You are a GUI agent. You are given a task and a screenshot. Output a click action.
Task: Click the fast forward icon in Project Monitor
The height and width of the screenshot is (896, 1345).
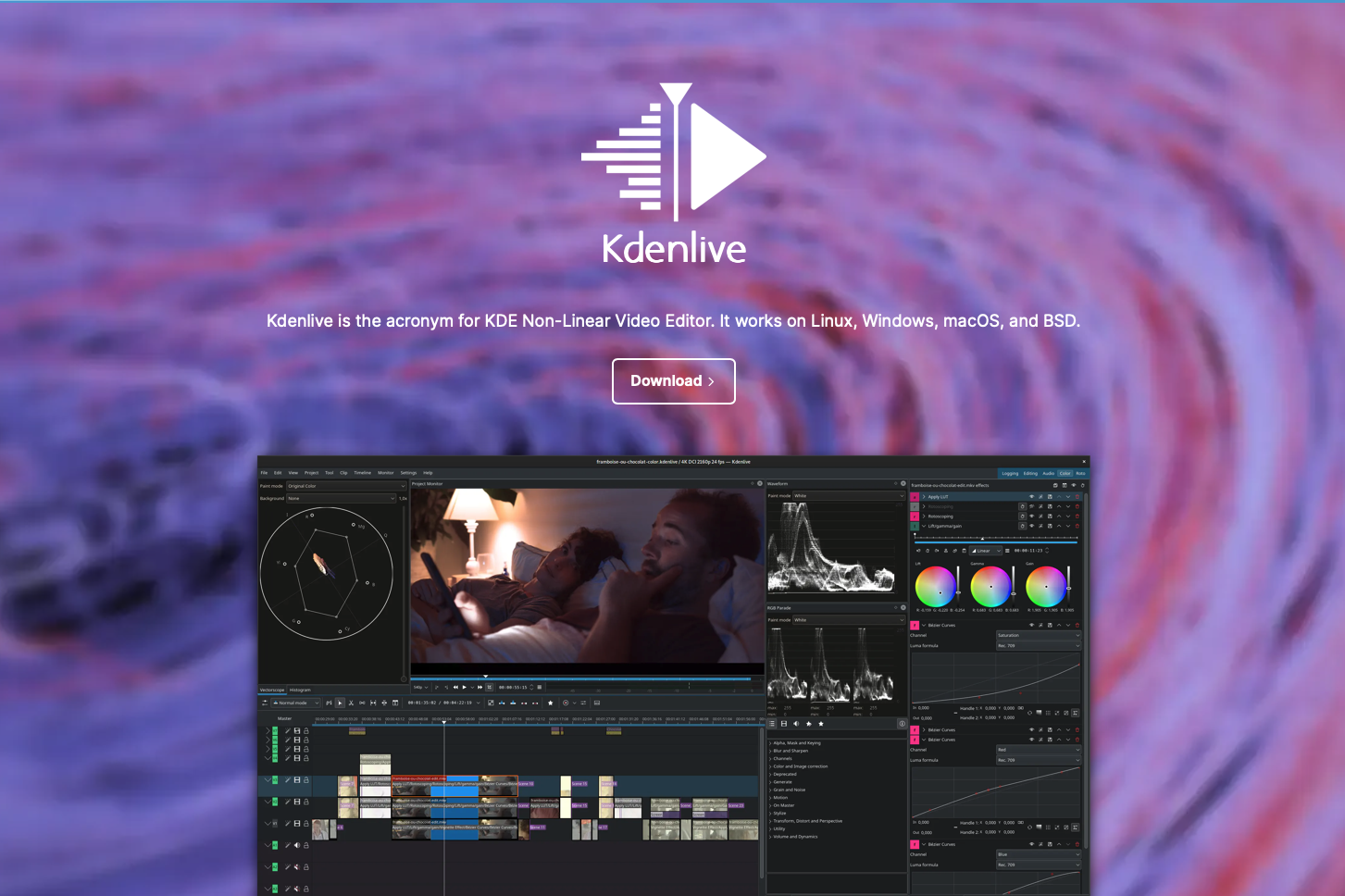pos(479,688)
